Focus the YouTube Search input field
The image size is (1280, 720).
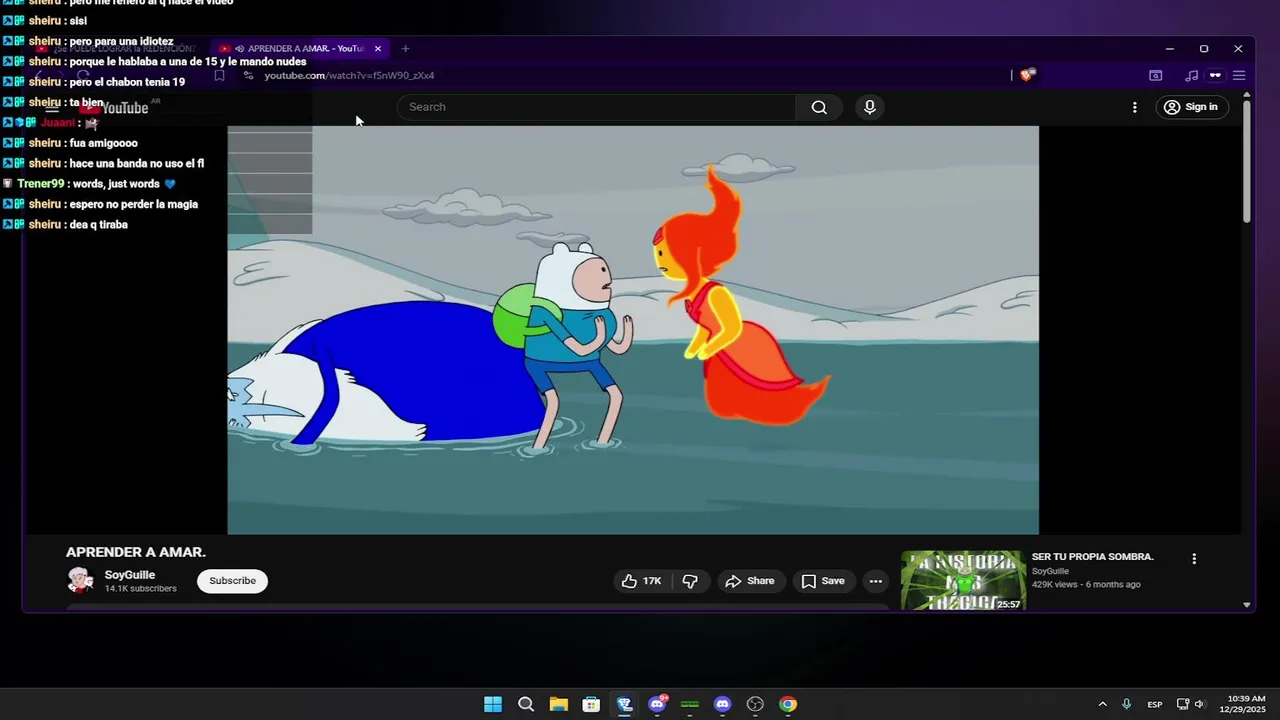point(597,107)
